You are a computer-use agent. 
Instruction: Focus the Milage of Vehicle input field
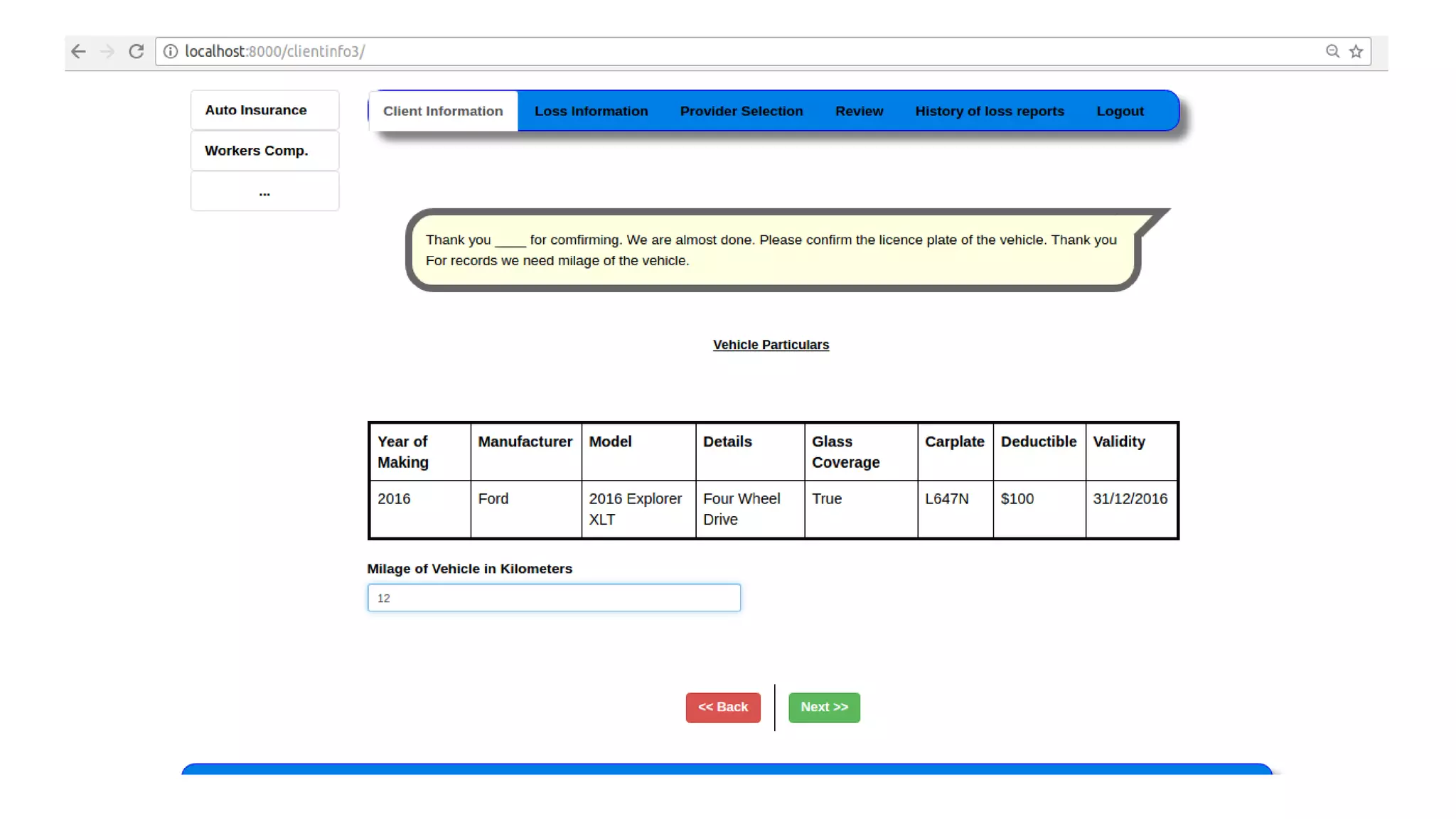click(554, 598)
